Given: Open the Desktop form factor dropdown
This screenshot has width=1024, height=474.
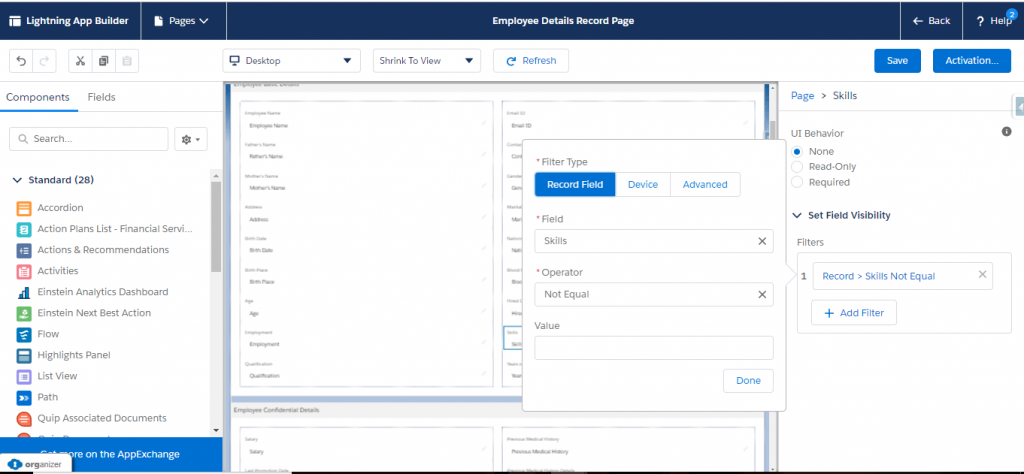Looking at the screenshot, I should (x=291, y=61).
